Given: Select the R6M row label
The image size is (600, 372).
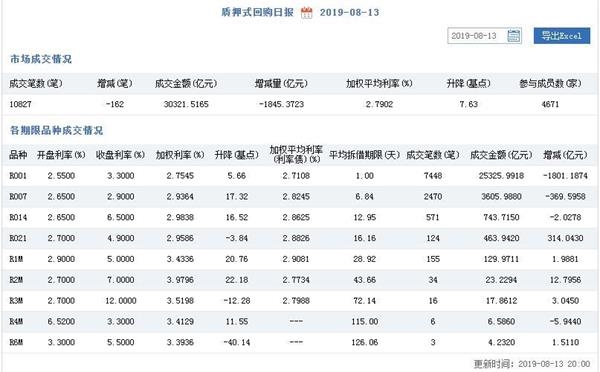Looking at the screenshot, I should click(16, 342).
